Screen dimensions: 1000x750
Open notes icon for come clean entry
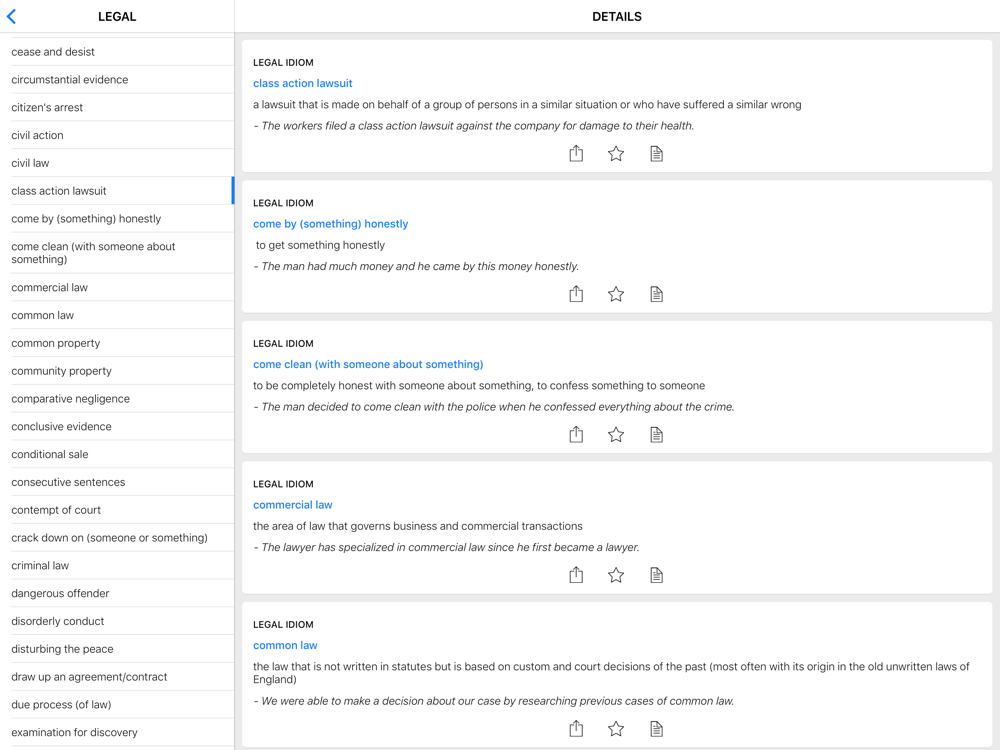pyautogui.click(x=656, y=434)
